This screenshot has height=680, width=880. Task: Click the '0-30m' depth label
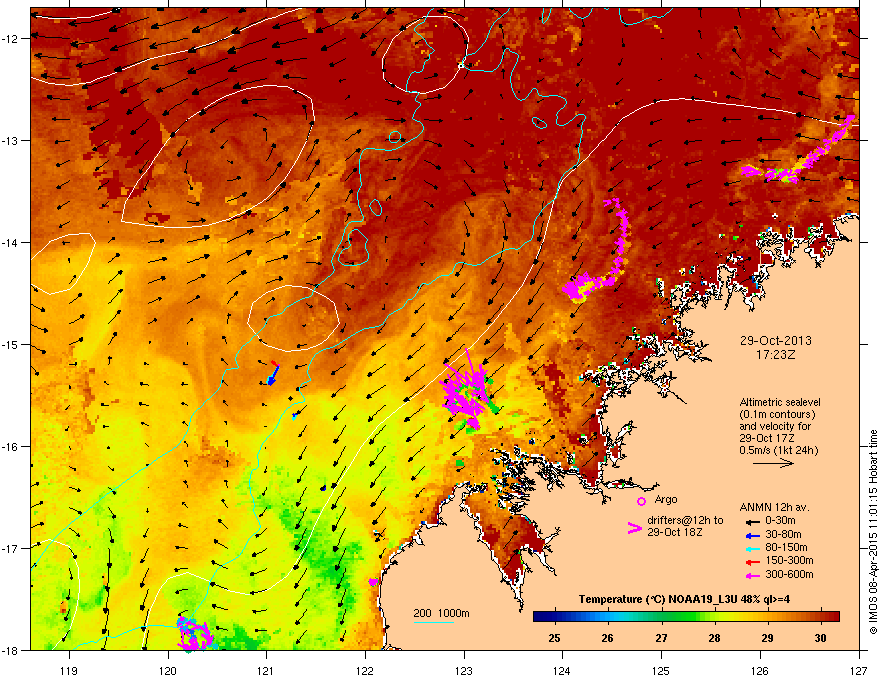point(780,521)
